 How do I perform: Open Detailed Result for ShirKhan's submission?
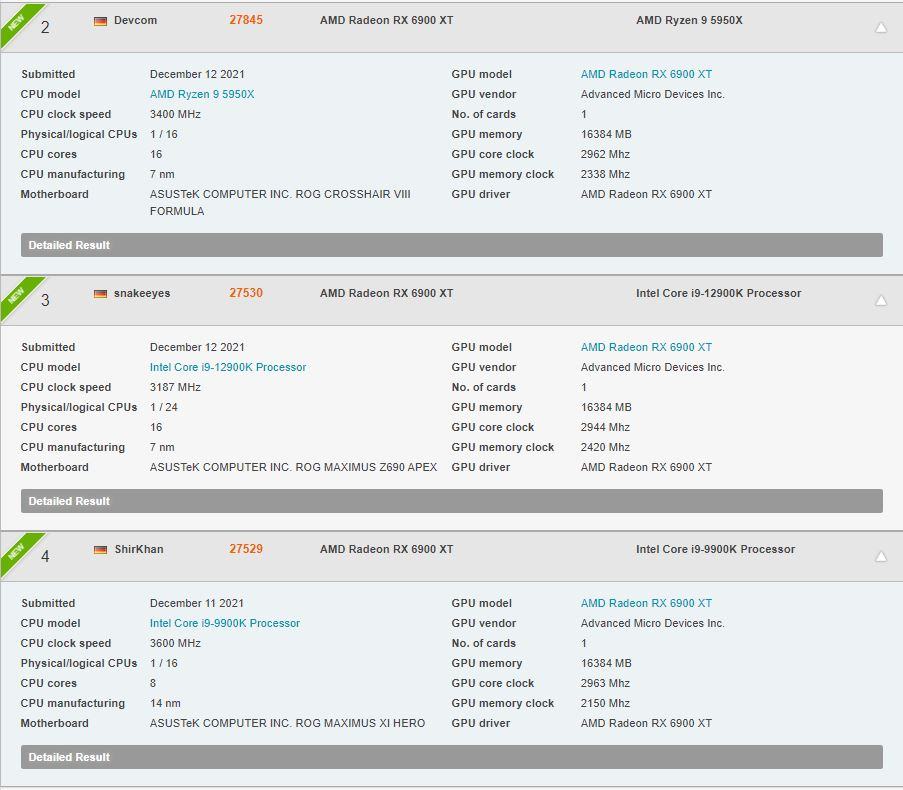(x=452, y=757)
